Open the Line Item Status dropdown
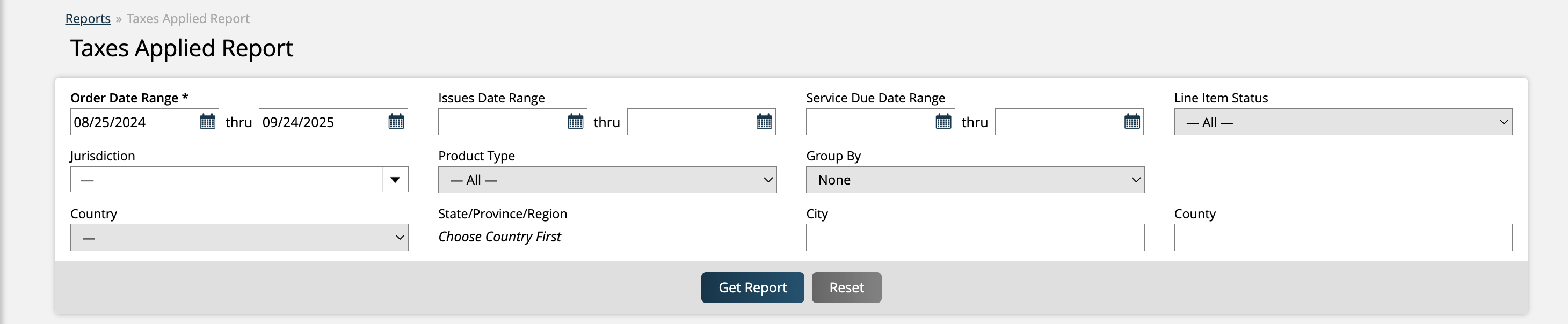 1342,122
